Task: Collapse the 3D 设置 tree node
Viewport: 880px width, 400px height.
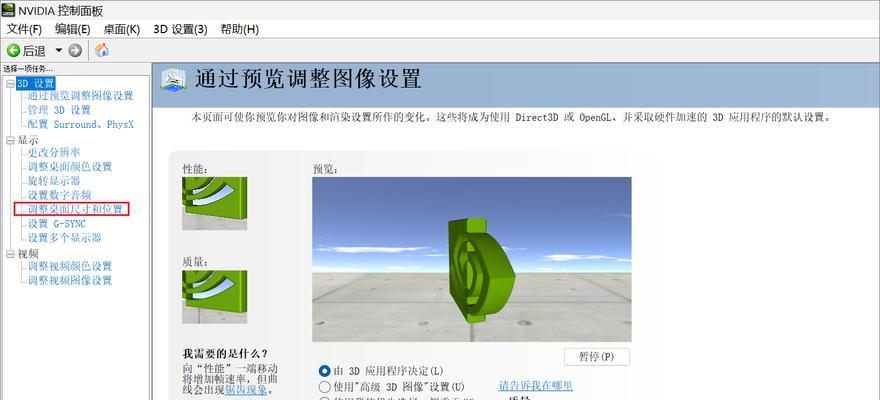Action: pyautogui.click(x=10, y=84)
